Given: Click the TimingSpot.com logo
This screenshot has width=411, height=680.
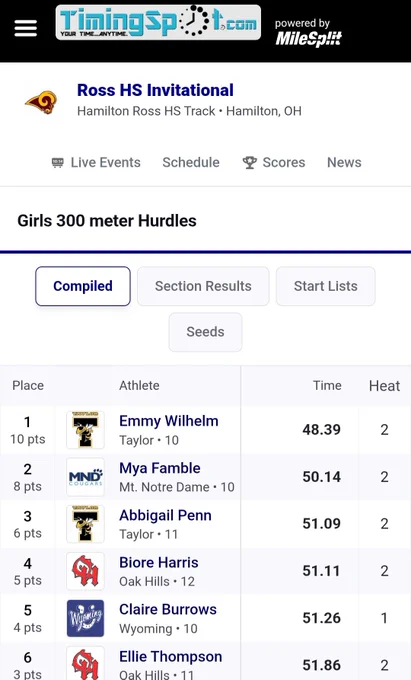Looking at the screenshot, I should [x=158, y=23].
